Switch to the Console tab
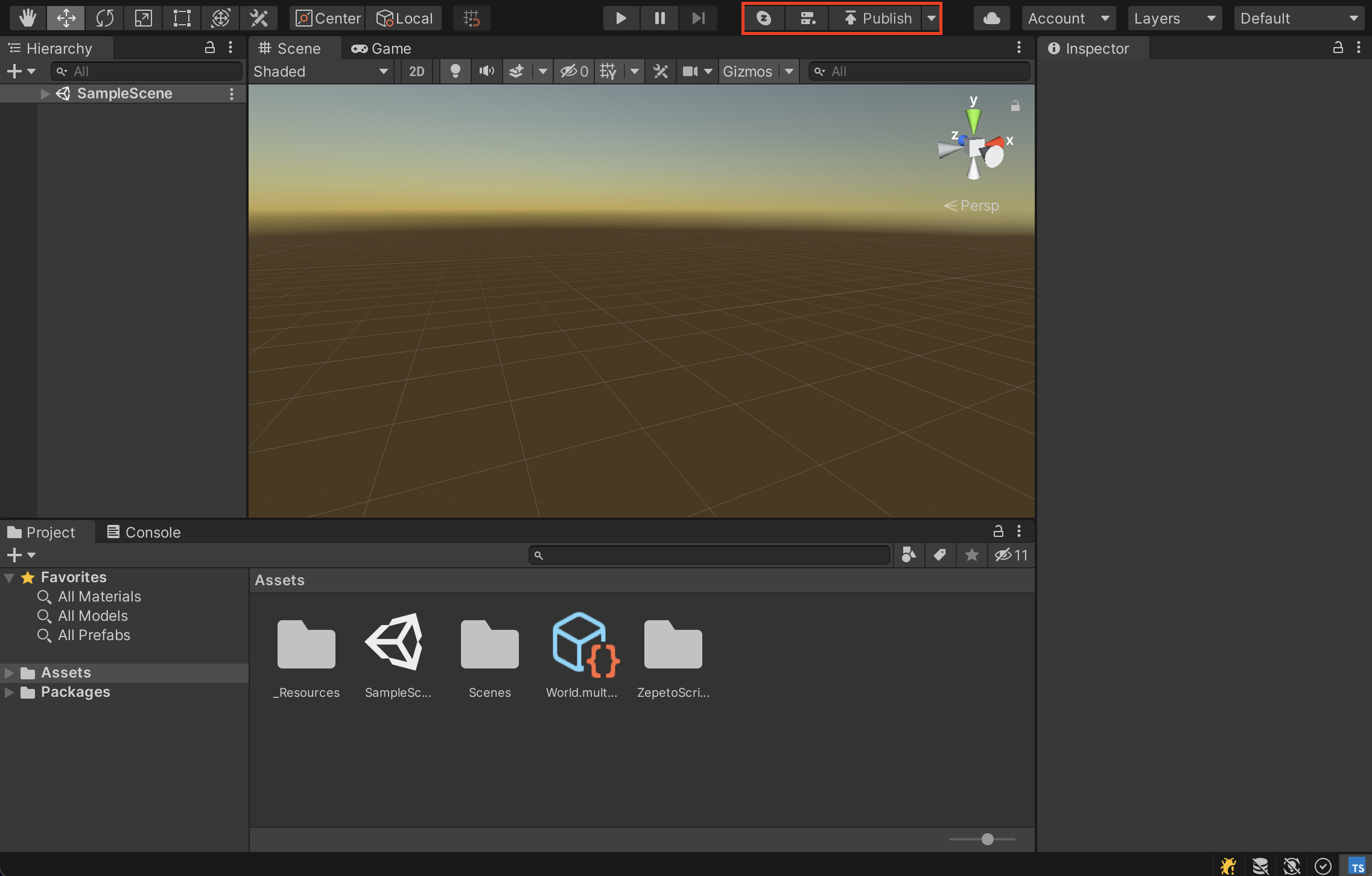Screen dimensions: 1372x876 point(144,532)
